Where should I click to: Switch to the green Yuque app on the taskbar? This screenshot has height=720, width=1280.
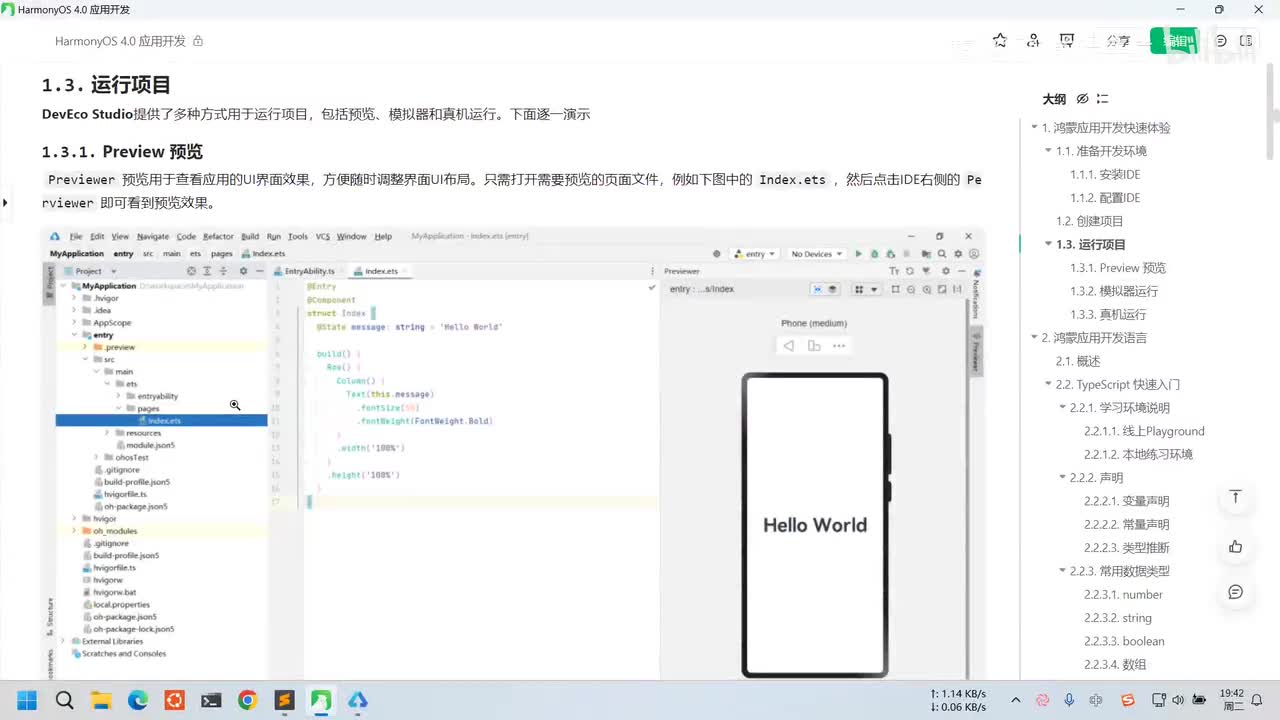321,700
